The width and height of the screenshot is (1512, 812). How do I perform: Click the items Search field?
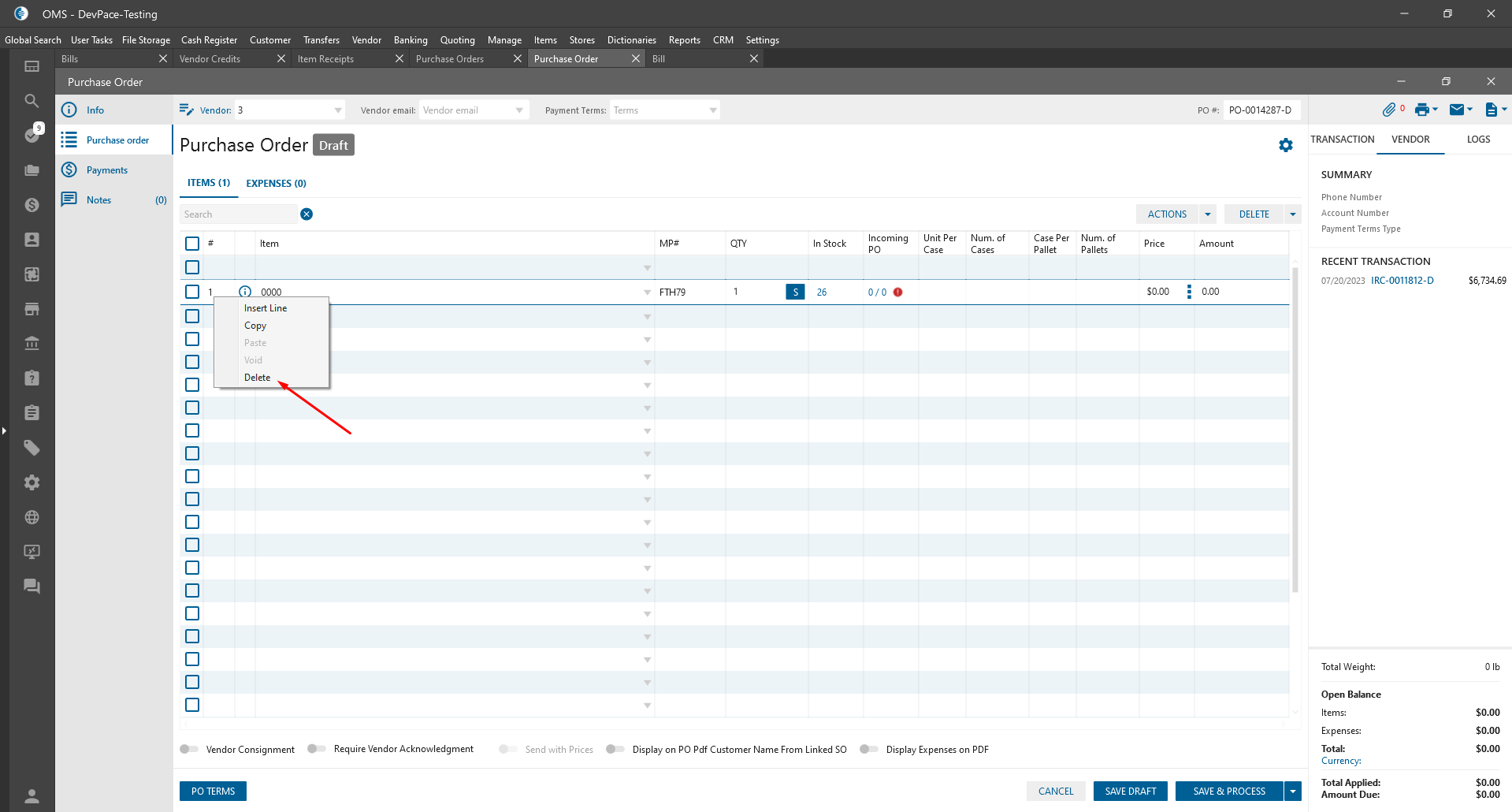tap(238, 214)
